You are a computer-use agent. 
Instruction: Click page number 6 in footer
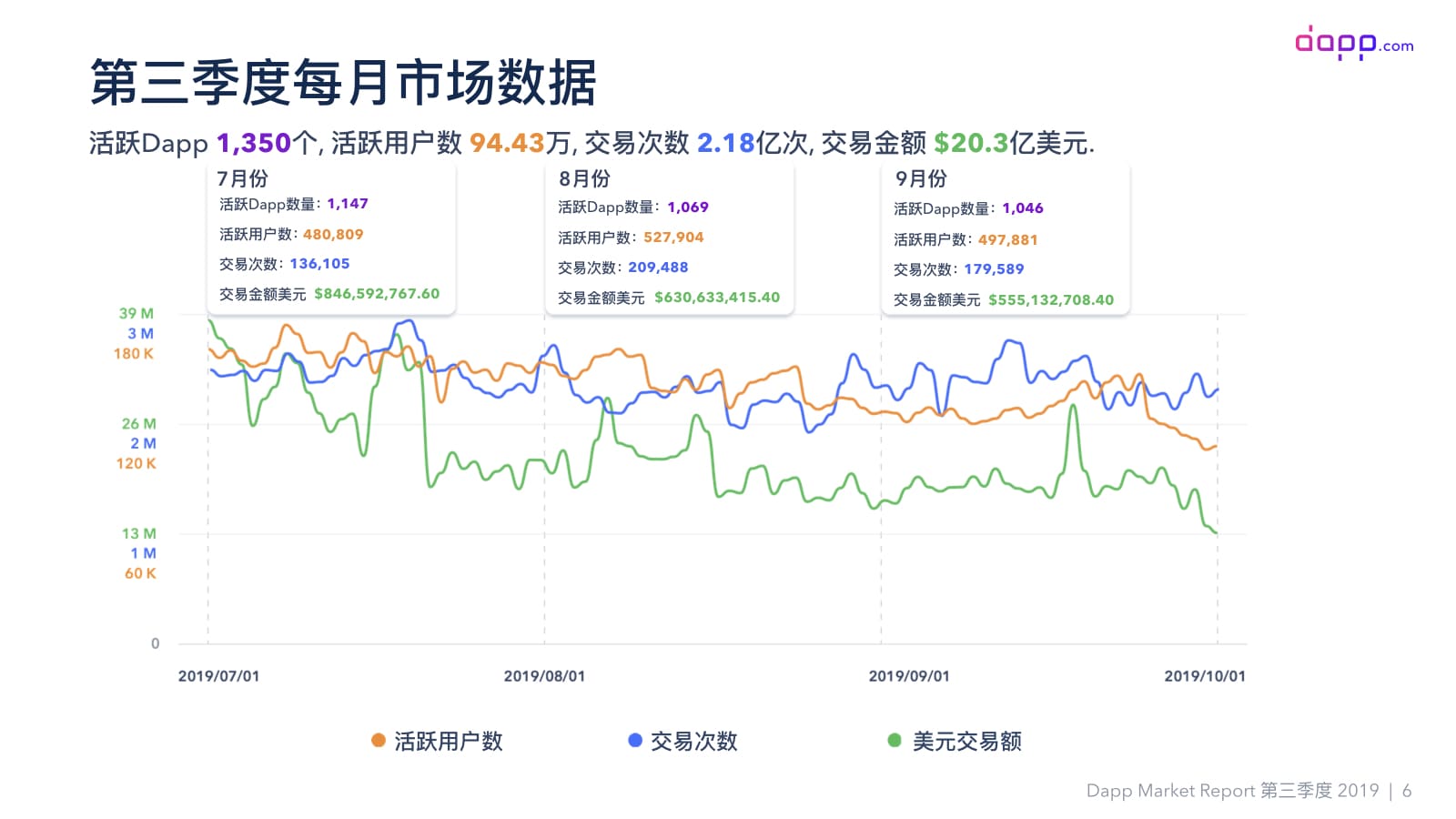click(1407, 791)
